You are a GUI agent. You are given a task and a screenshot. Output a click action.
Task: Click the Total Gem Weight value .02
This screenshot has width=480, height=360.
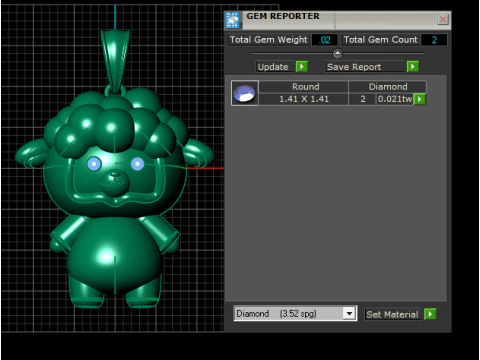coord(325,40)
